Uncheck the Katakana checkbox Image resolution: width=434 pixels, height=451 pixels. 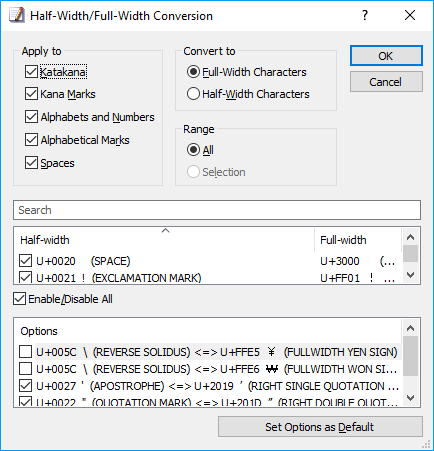click(31, 72)
